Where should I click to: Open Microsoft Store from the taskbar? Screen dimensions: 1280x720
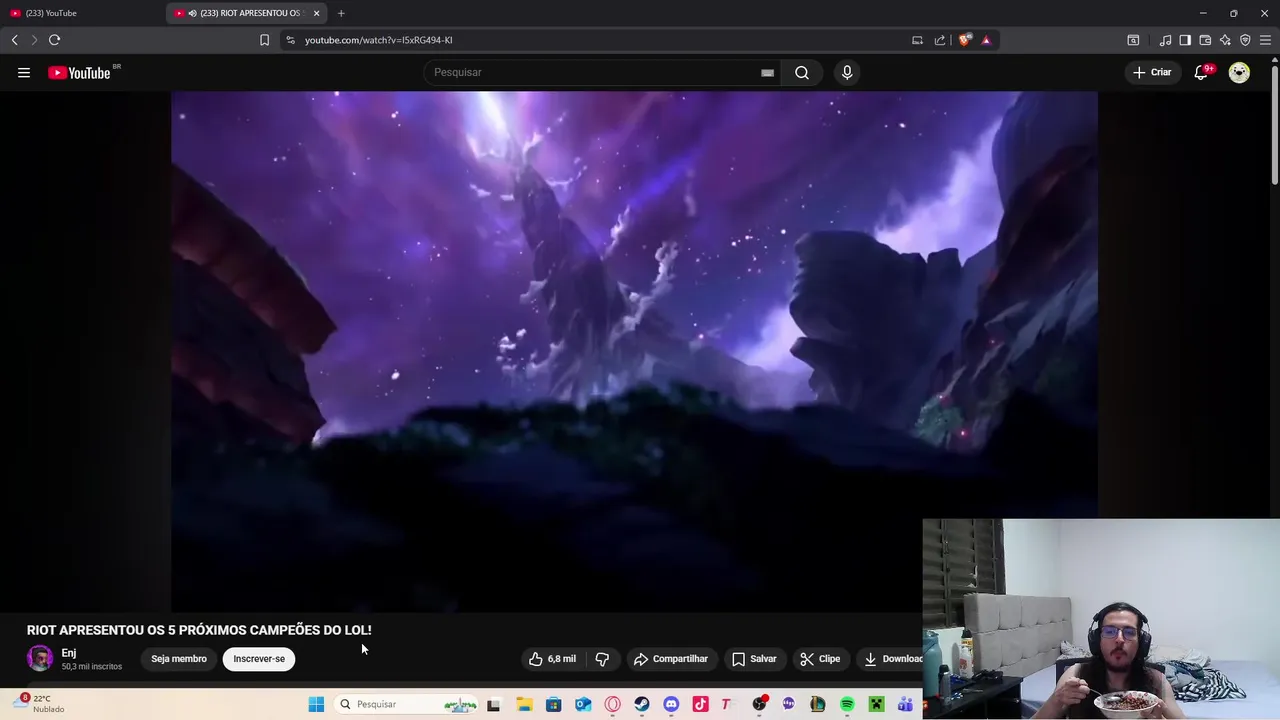pos(553,704)
